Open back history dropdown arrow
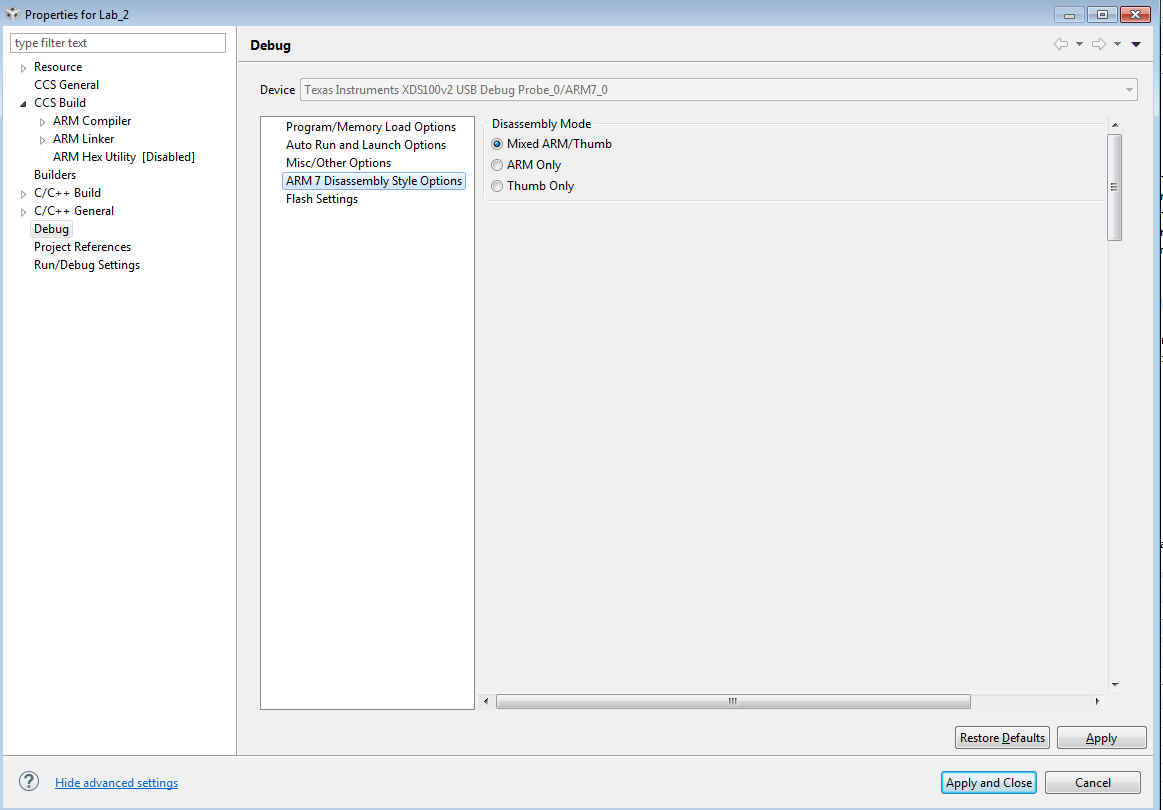The height and width of the screenshot is (810, 1163). (1079, 45)
